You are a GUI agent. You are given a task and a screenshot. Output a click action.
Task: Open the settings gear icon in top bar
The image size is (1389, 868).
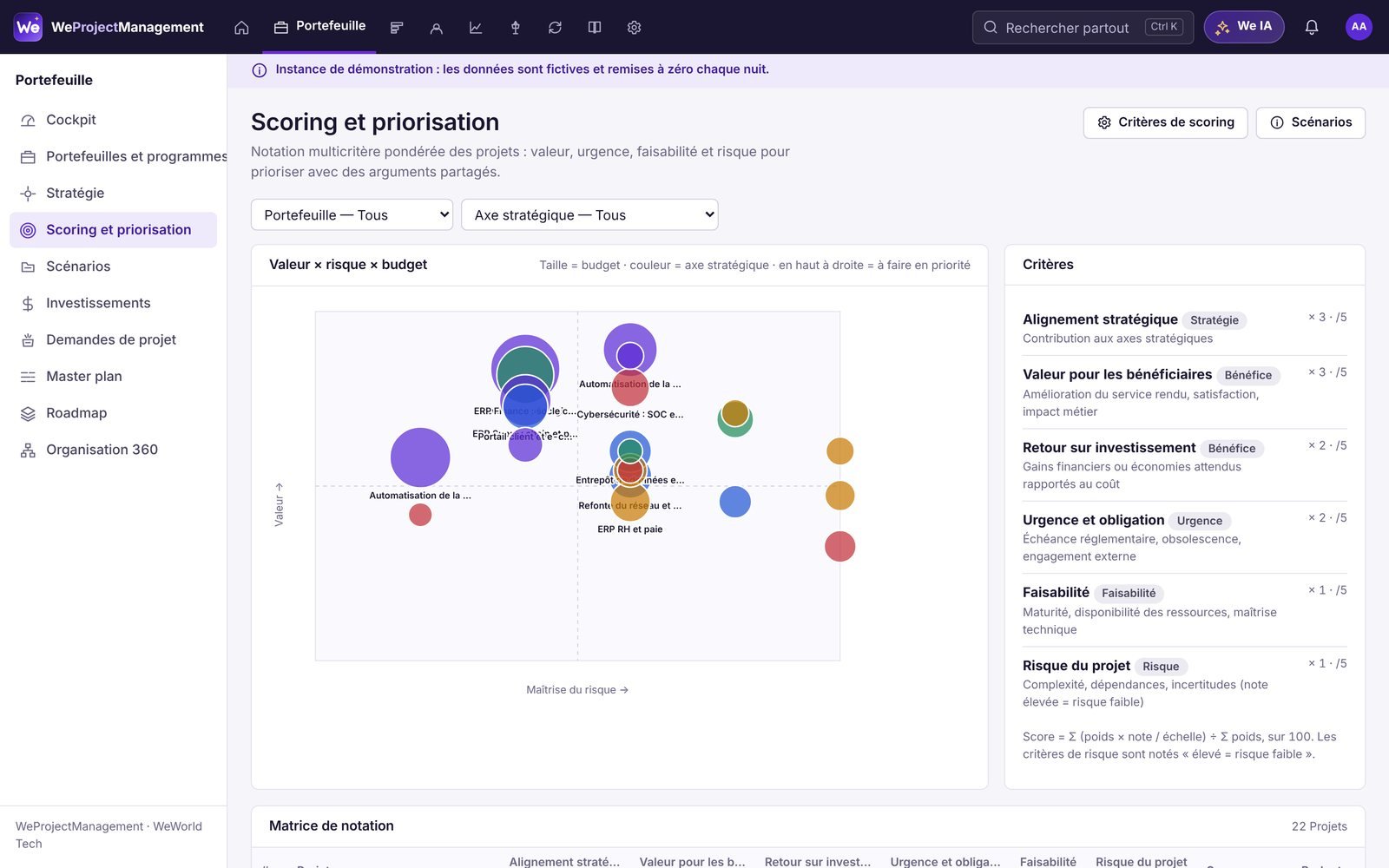[634, 28]
